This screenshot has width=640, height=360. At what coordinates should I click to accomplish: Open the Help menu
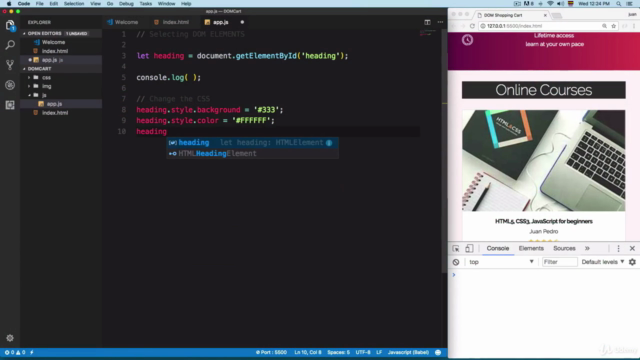pyautogui.click(x=186, y=4)
